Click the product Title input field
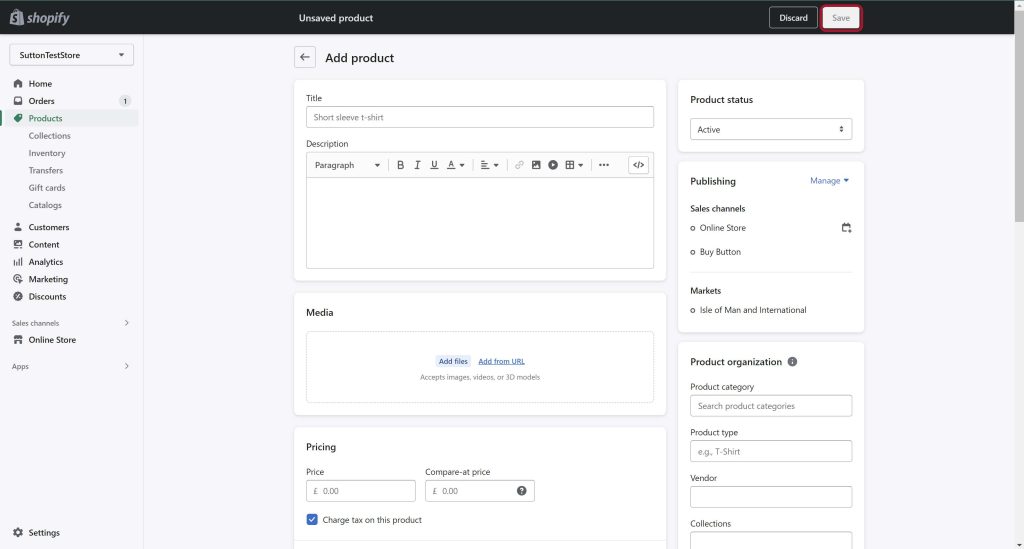Image resolution: width=1024 pixels, height=549 pixels. [480, 118]
